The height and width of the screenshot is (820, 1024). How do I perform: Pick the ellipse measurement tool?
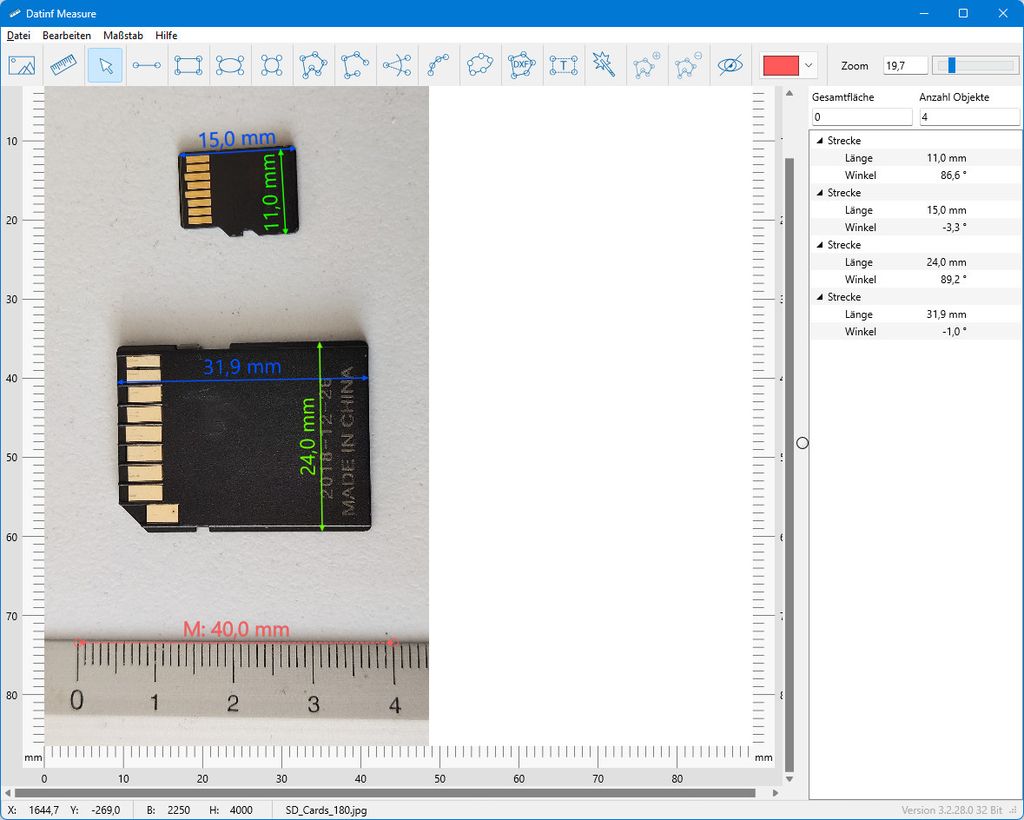pos(230,65)
